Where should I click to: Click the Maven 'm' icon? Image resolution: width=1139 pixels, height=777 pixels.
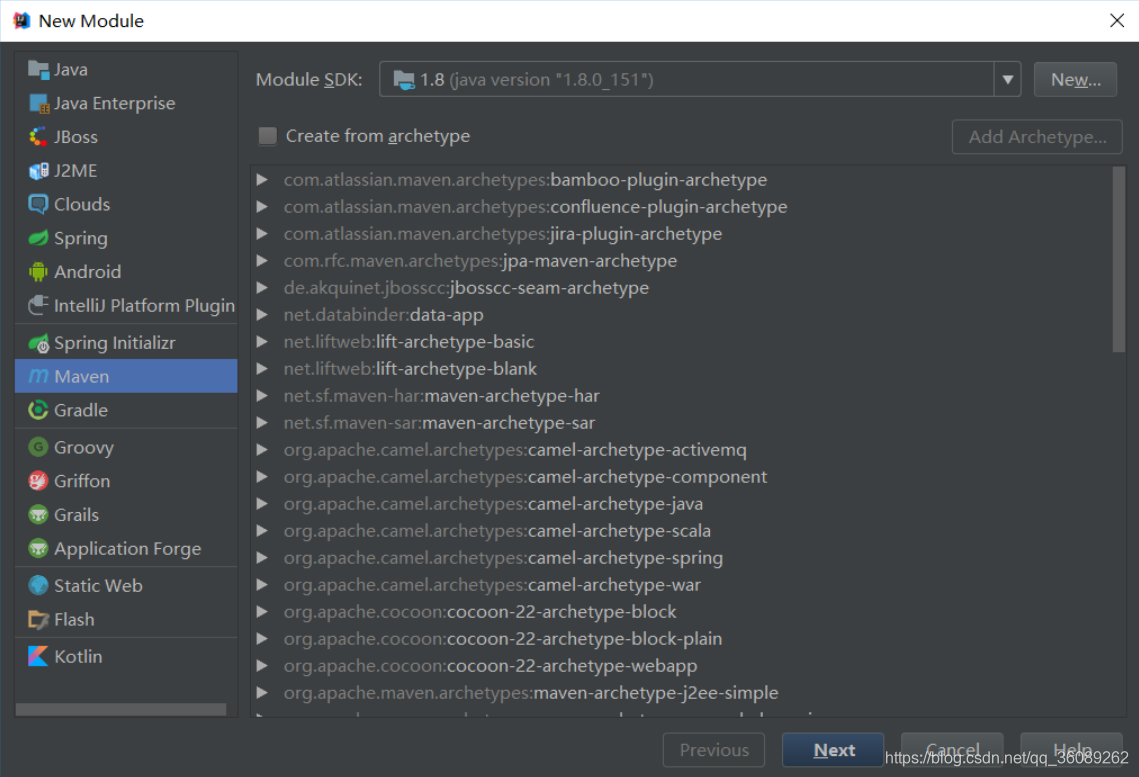tap(38, 376)
